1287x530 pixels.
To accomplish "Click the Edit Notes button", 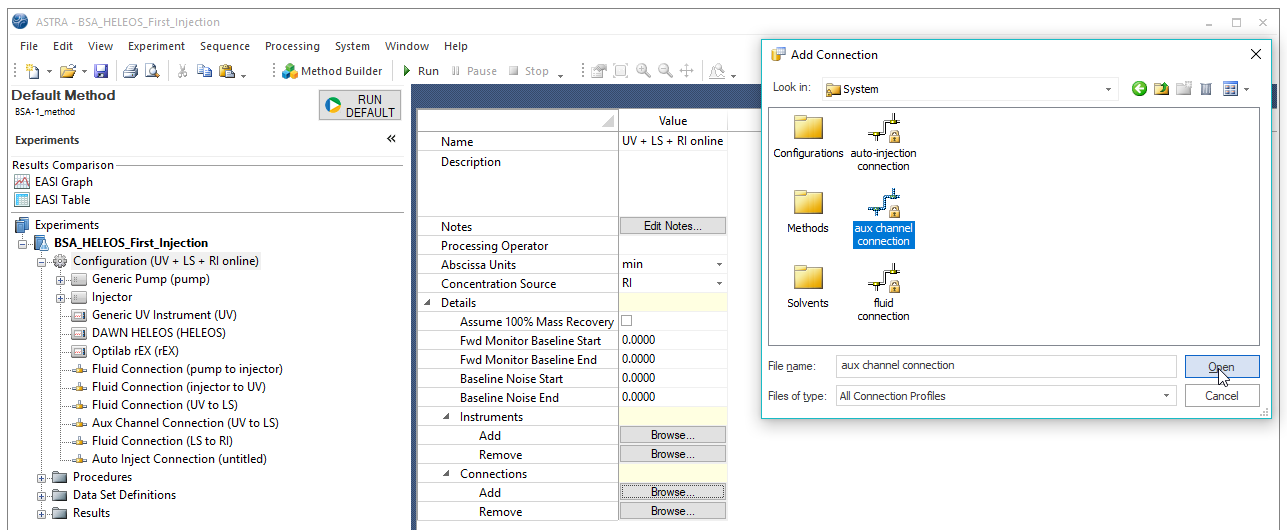I will pyautogui.click(x=672, y=226).
